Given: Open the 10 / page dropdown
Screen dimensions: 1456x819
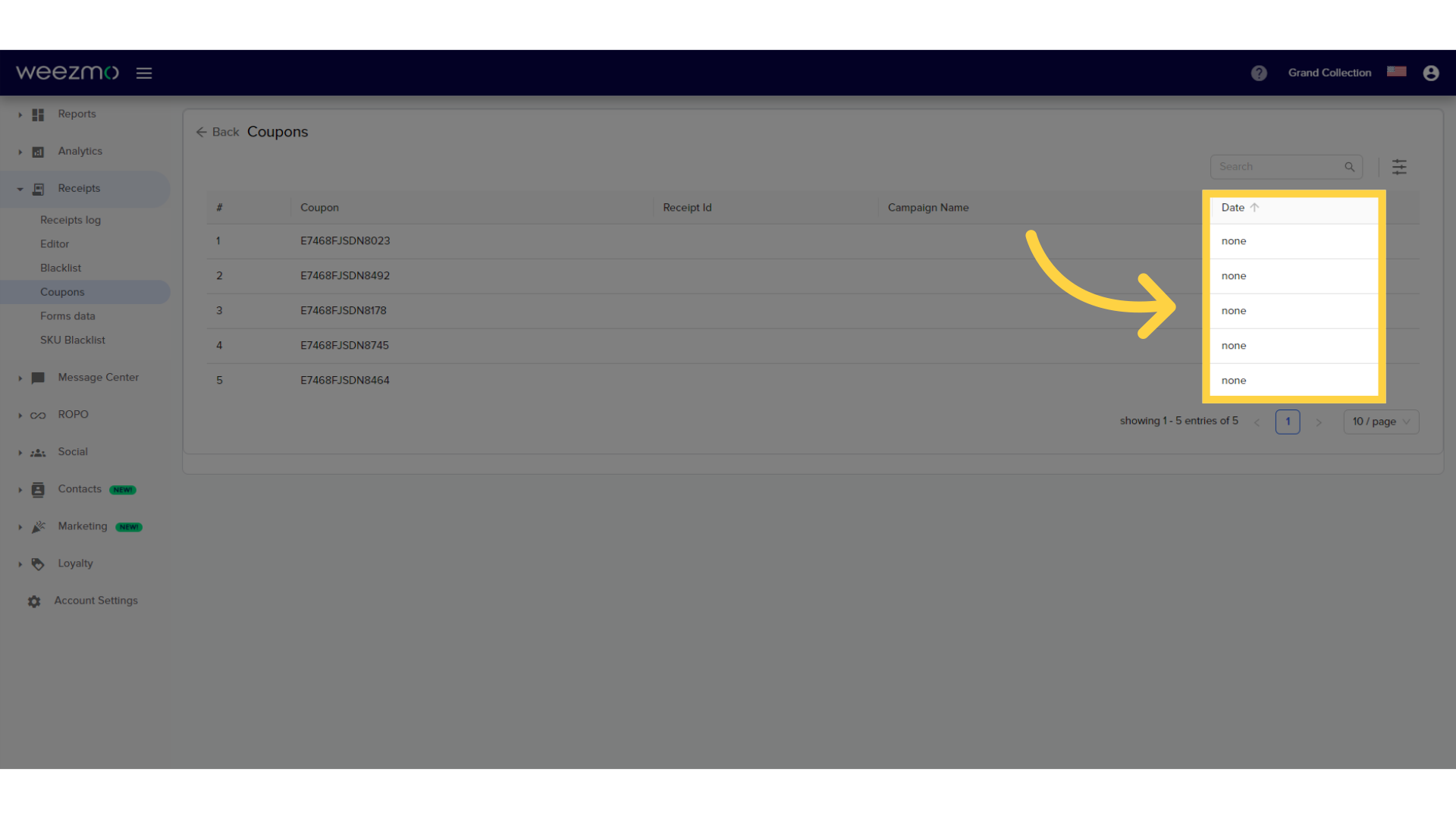Looking at the screenshot, I should pyautogui.click(x=1381, y=422).
